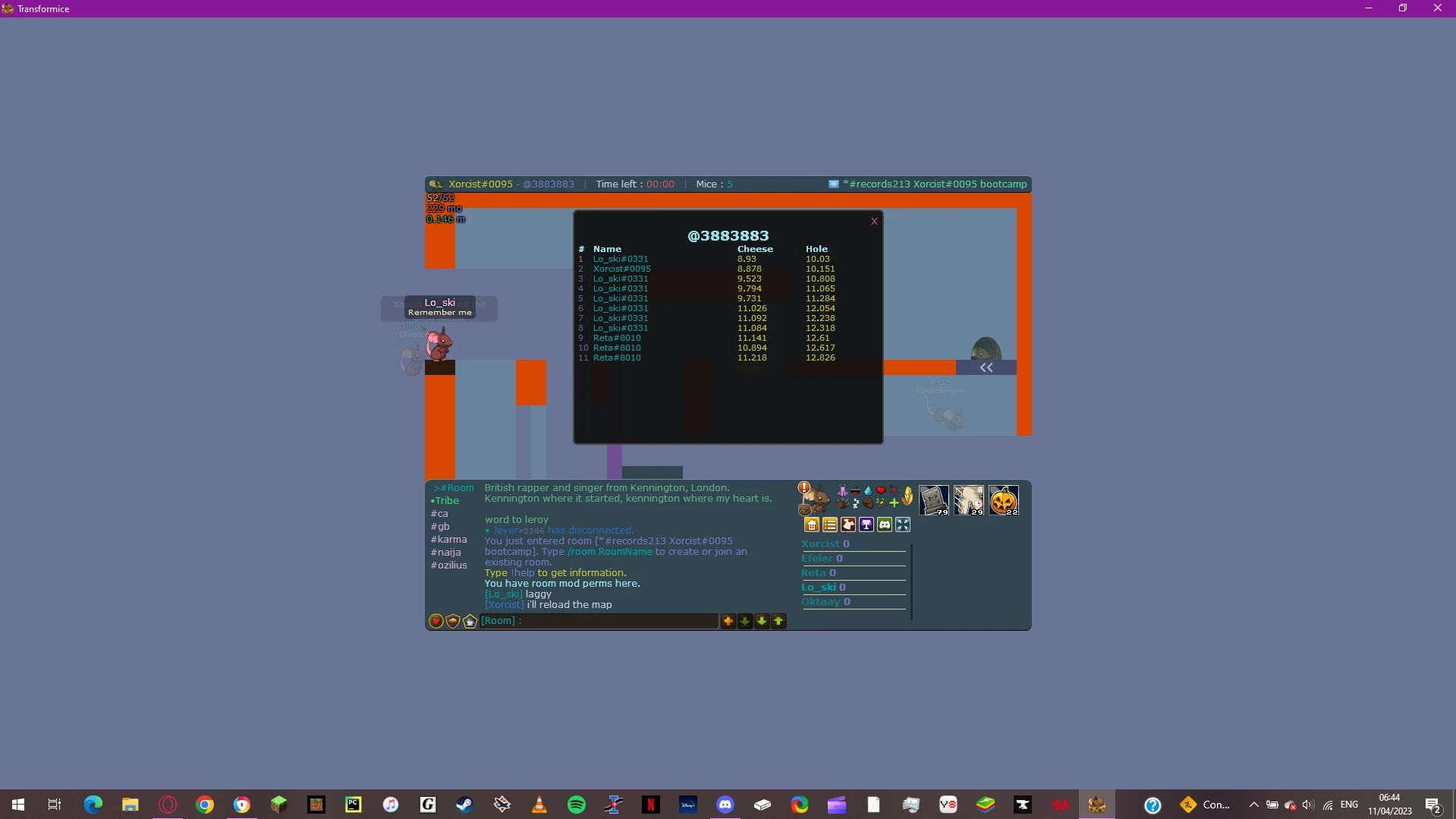Click the bright green down-arrow chat button
The image size is (1456, 819).
(x=762, y=621)
